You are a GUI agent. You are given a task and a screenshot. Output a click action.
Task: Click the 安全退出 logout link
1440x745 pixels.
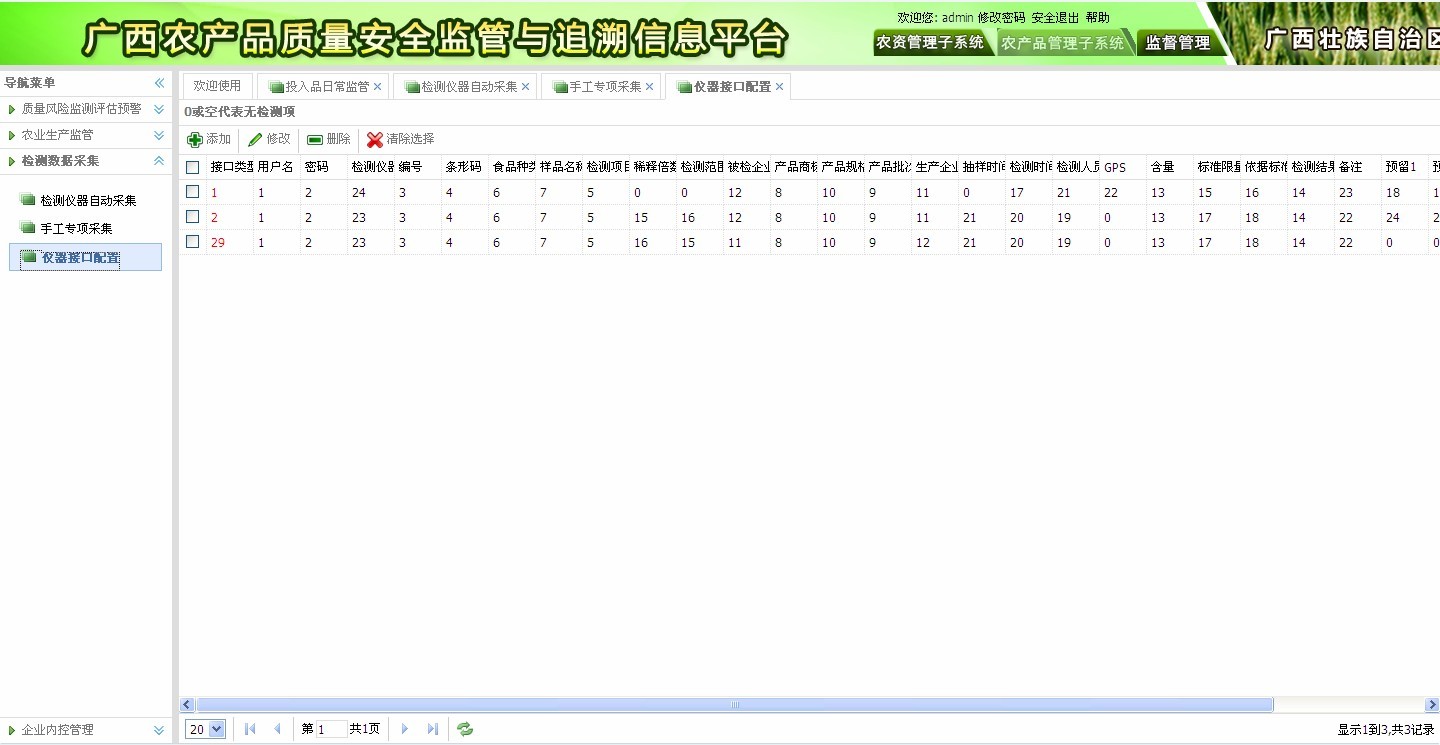point(1055,18)
